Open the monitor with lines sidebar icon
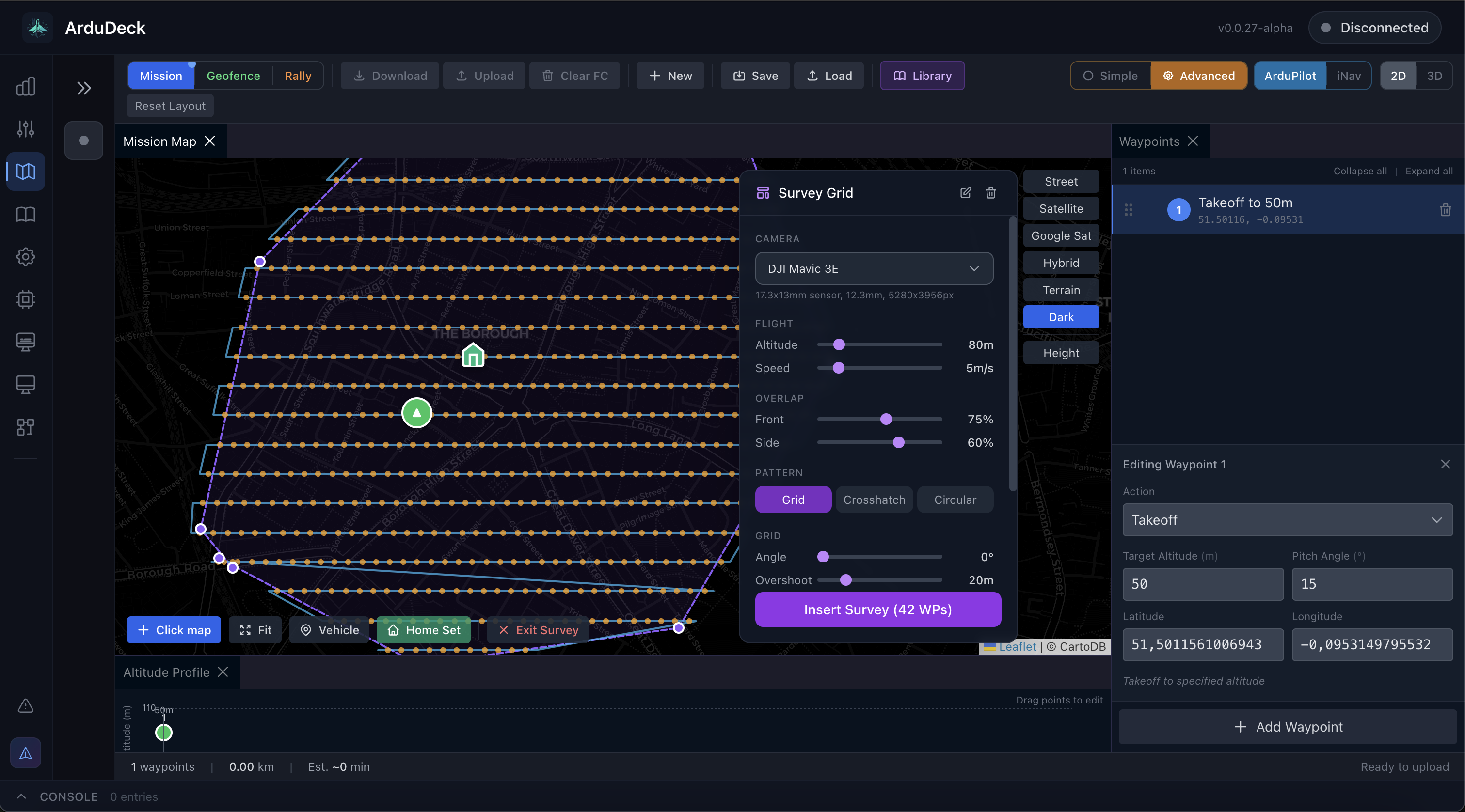This screenshot has width=1465, height=812. [26, 342]
